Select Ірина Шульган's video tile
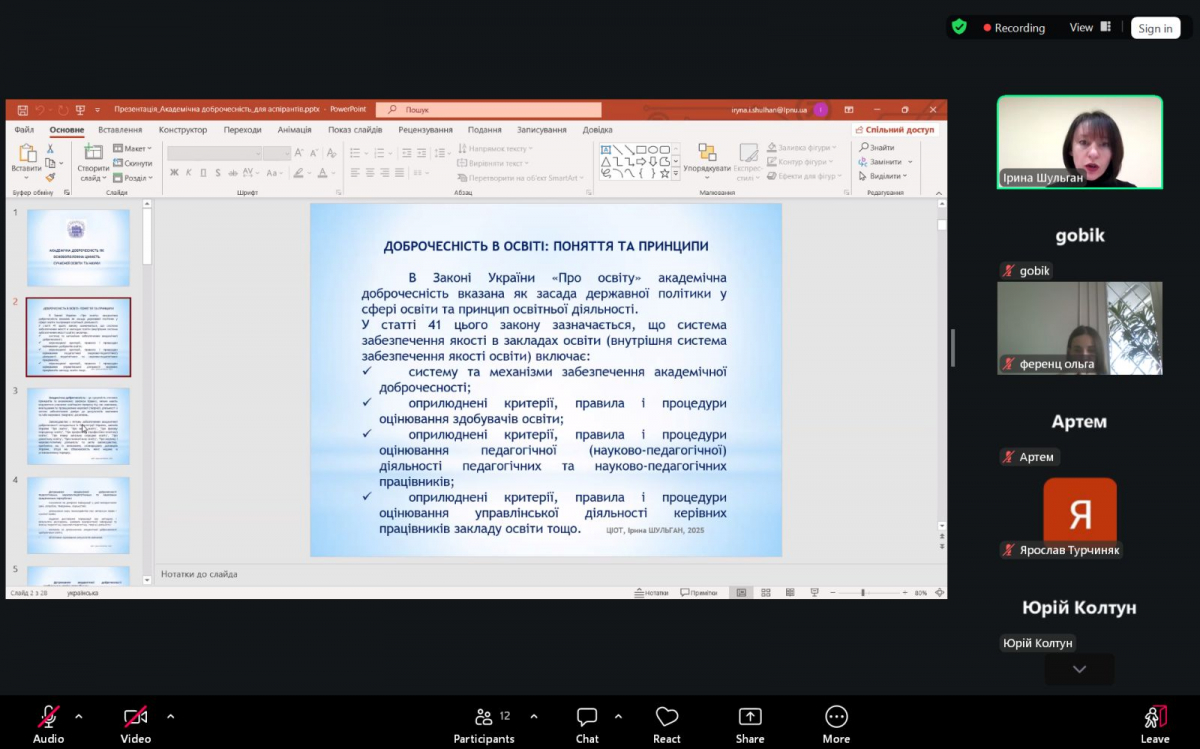The image size is (1200, 749). [1079, 142]
